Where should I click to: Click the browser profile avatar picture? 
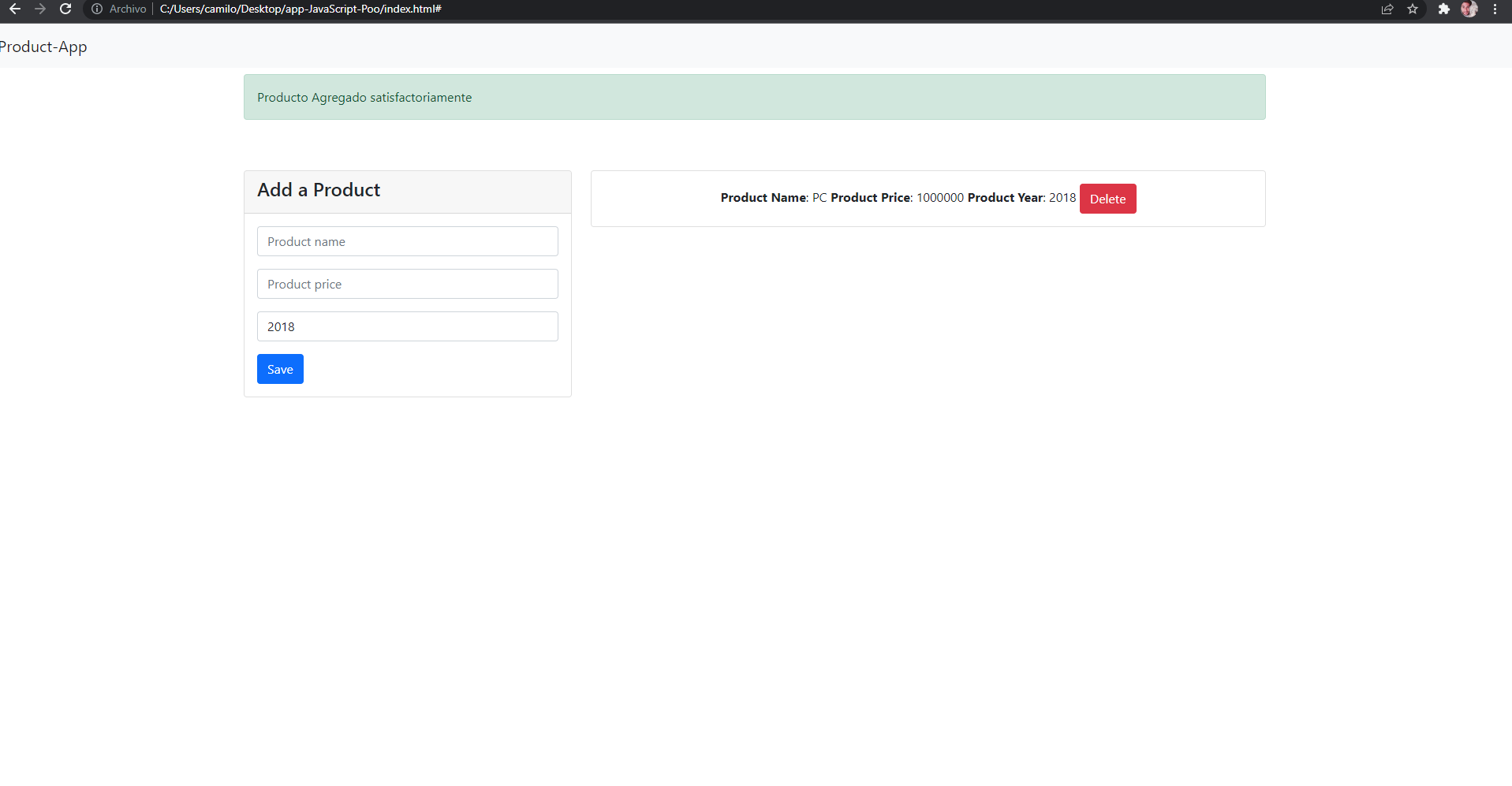point(1470,9)
